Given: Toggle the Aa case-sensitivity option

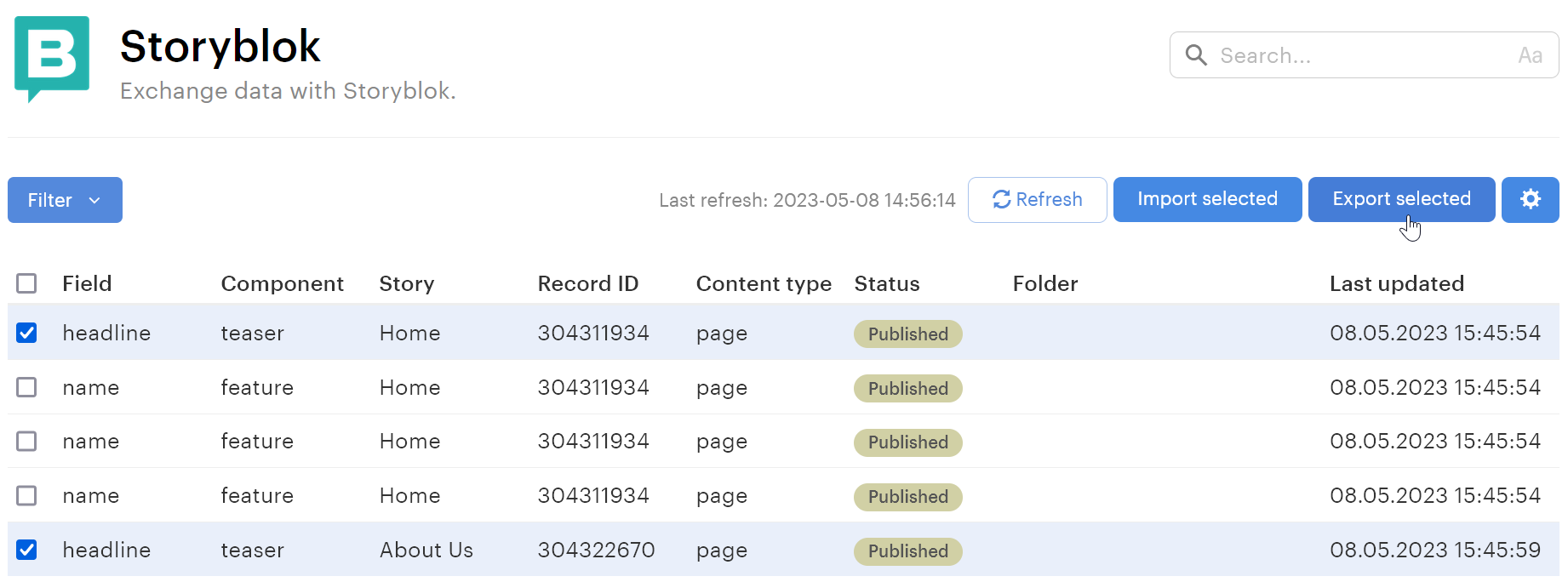Looking at the screenshot, I should pyautogui.click(x=1530, y=55).
